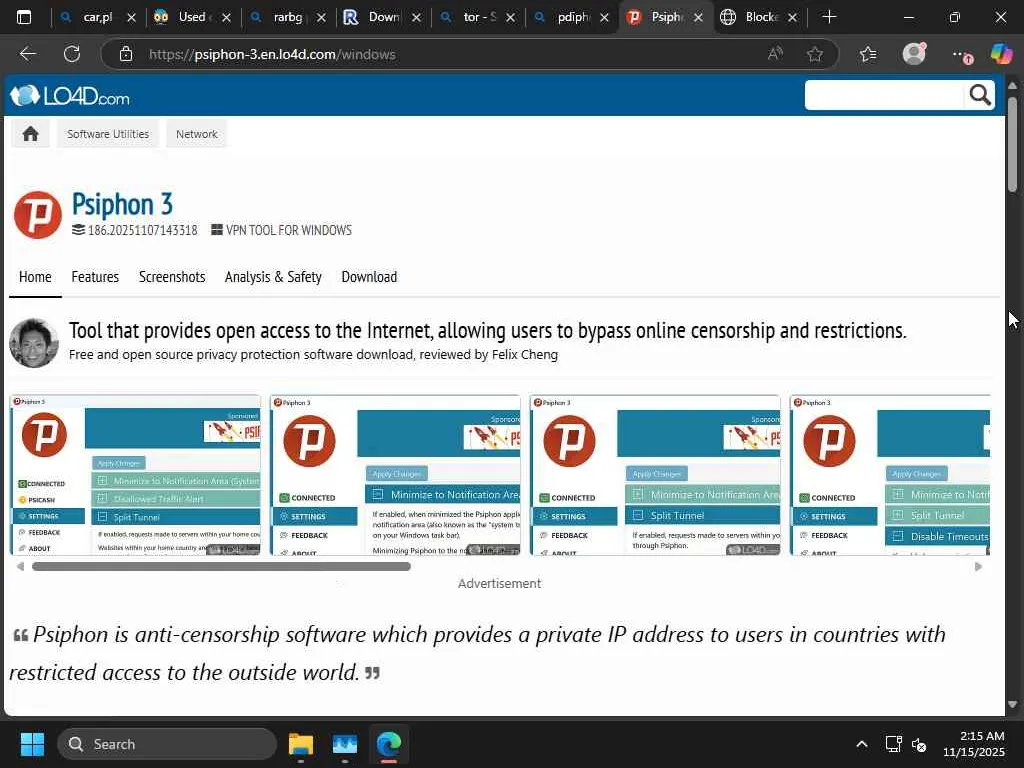This screenshot has height=768, width=1024.
Task: Open the Download page tab
Action: [369, 277]
